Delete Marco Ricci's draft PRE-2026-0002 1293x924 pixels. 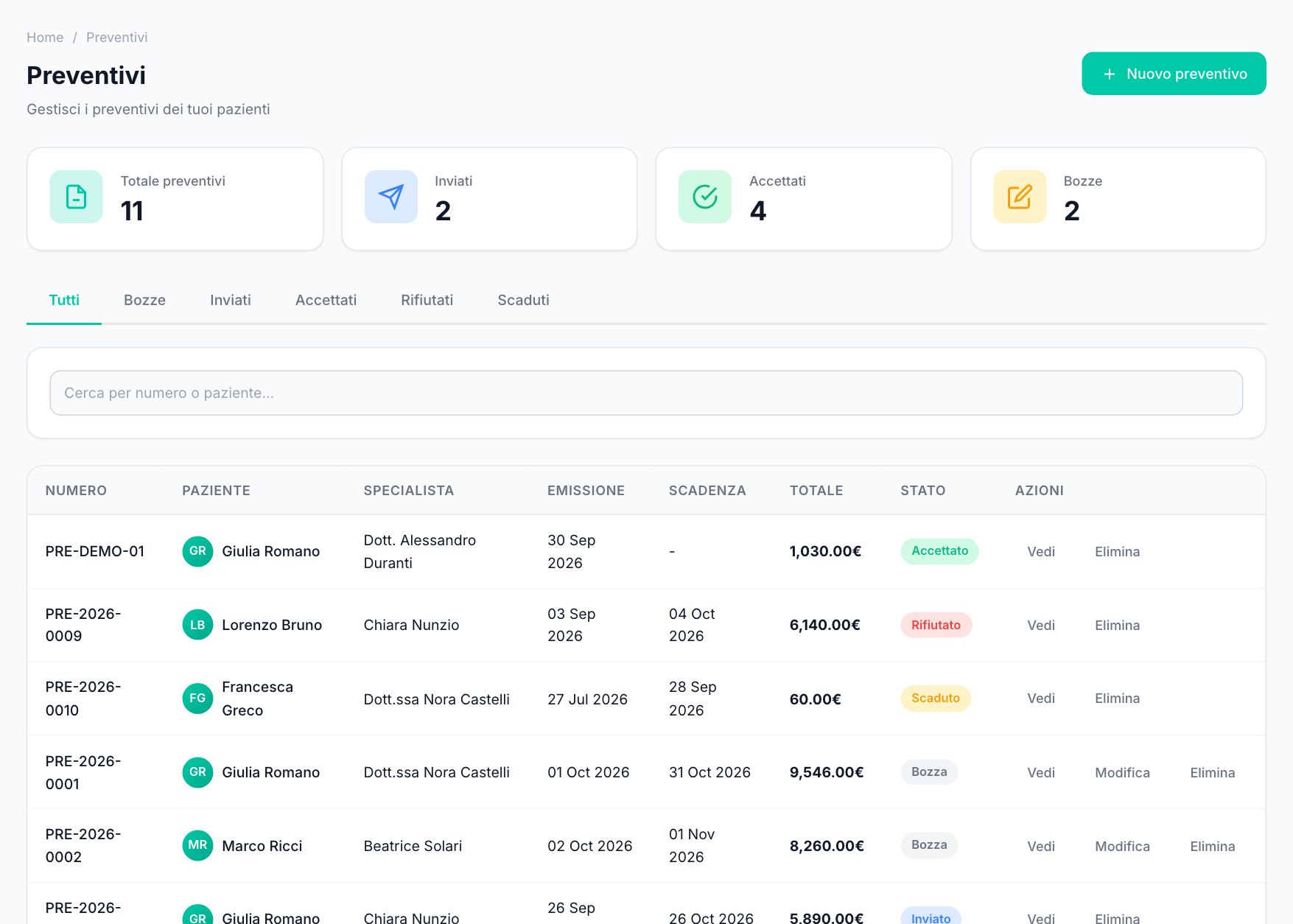(1212, 847)
